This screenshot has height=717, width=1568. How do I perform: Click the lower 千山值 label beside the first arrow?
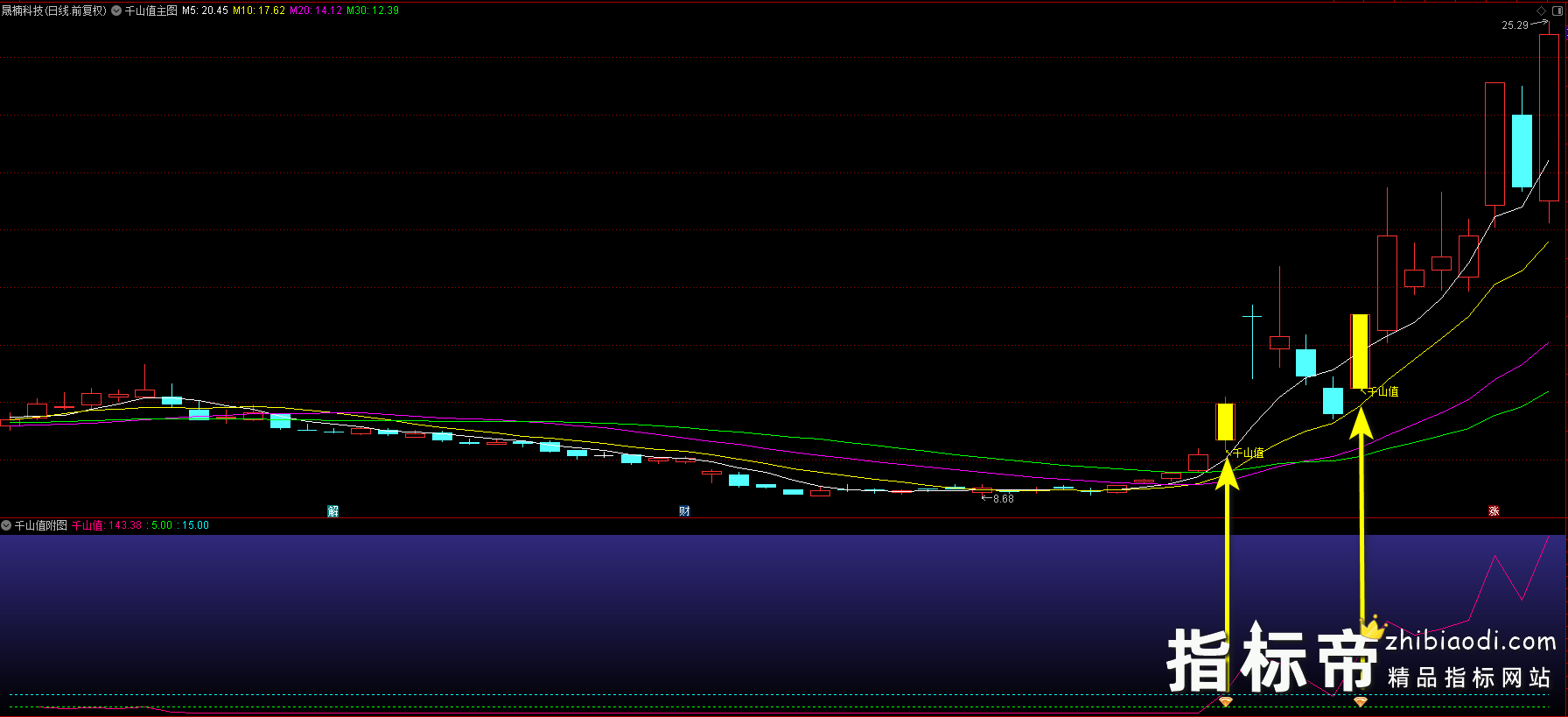[1249, 453]
